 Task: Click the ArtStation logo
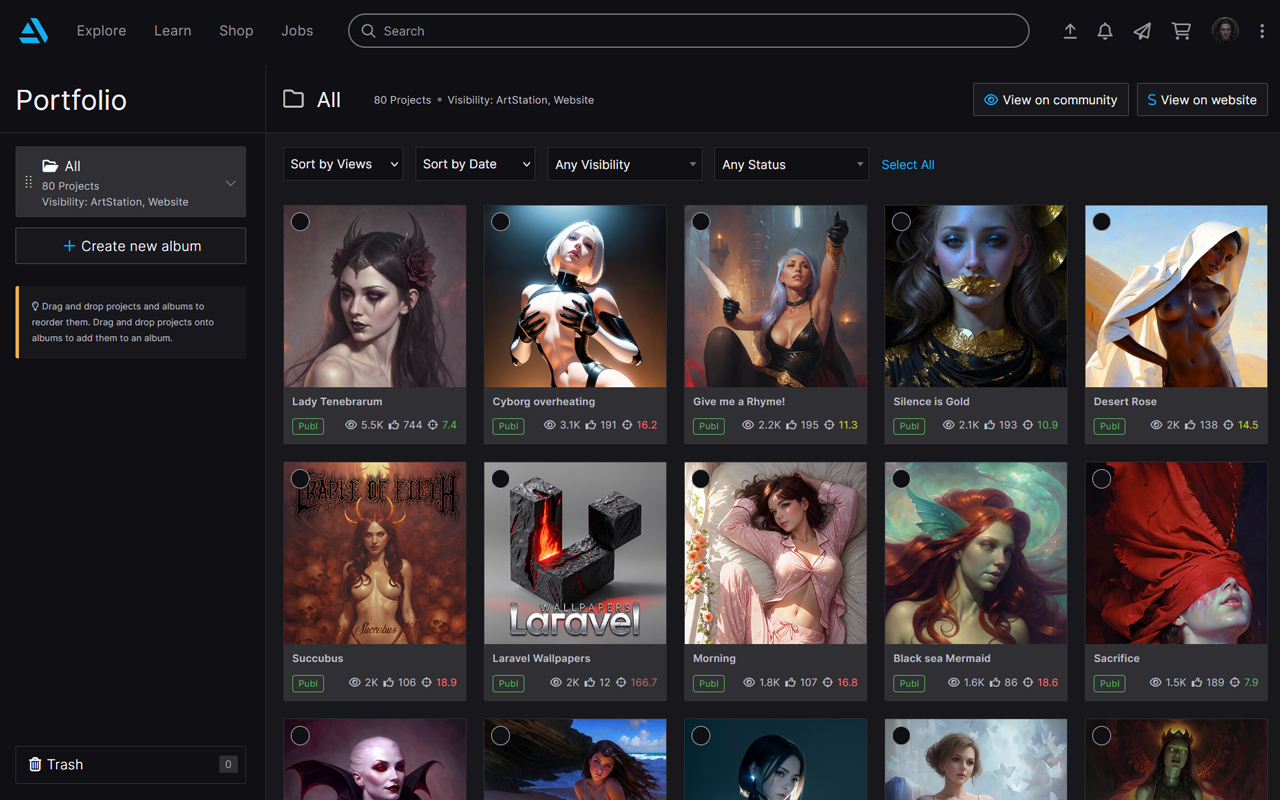(x=33, y=30)
